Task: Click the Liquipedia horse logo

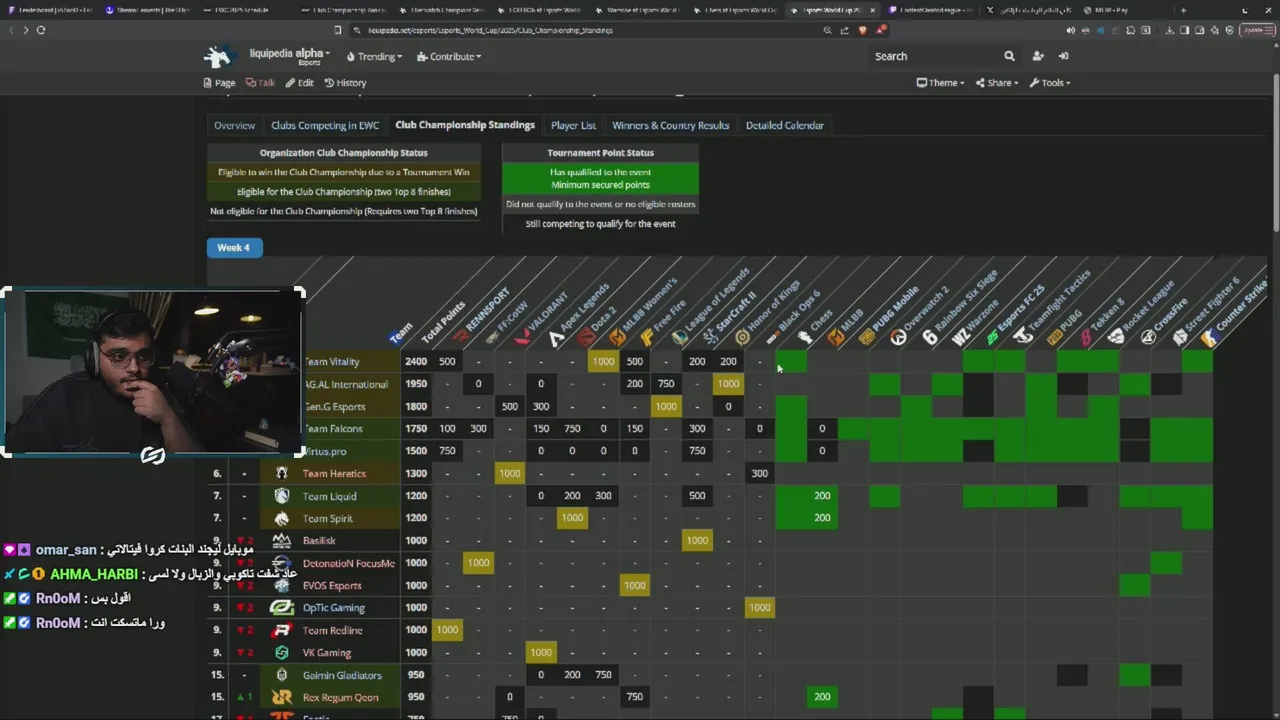Action: (218, 56)
